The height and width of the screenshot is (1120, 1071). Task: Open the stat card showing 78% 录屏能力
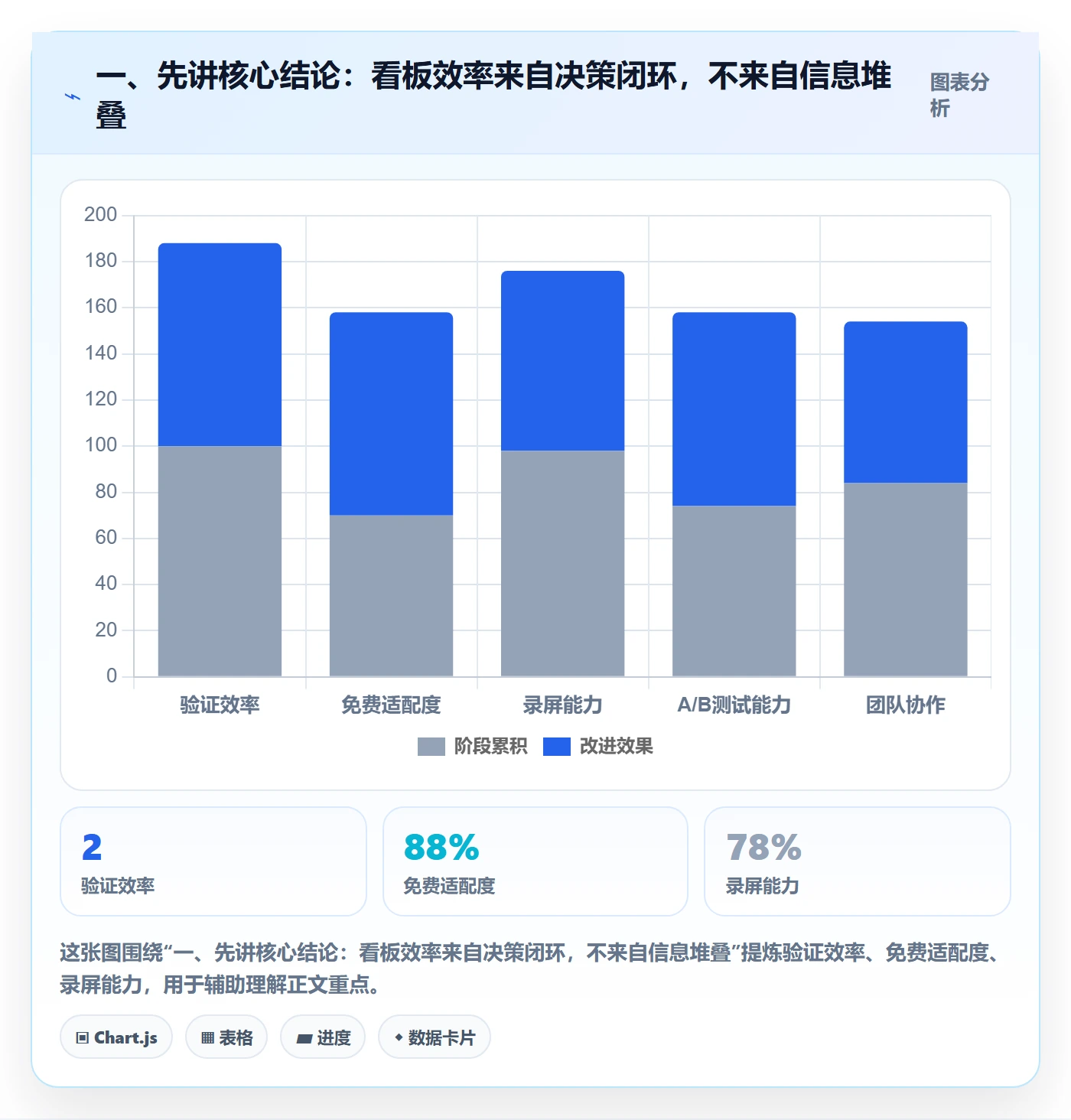(x=858, y=861)
